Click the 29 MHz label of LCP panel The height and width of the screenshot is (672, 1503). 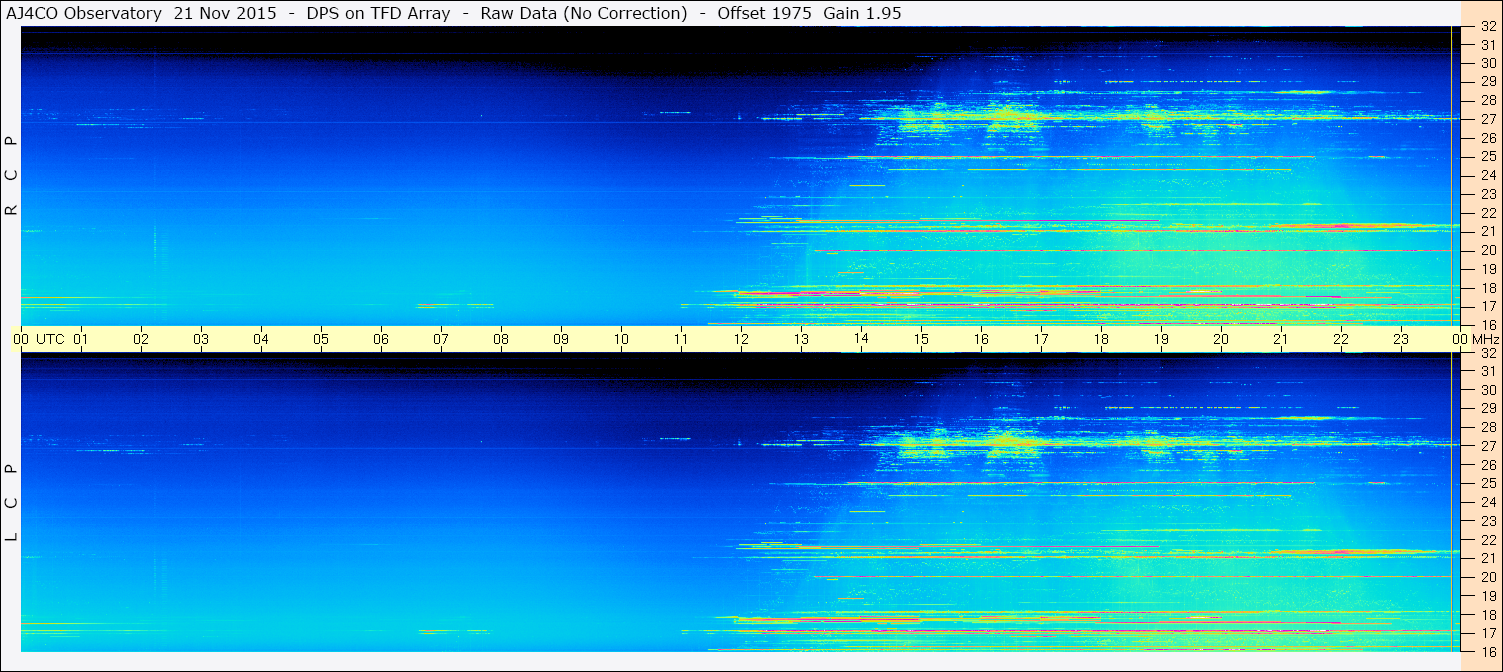tap(1488, 409)
